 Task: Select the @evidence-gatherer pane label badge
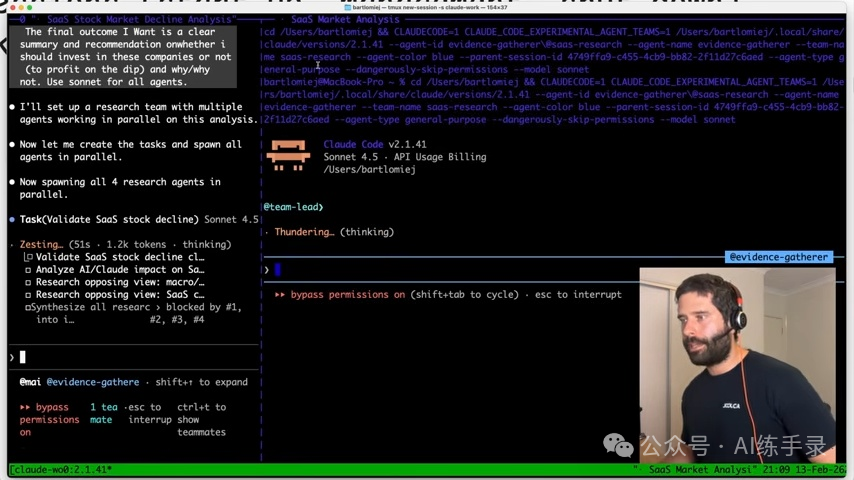(x=778, y=257)
